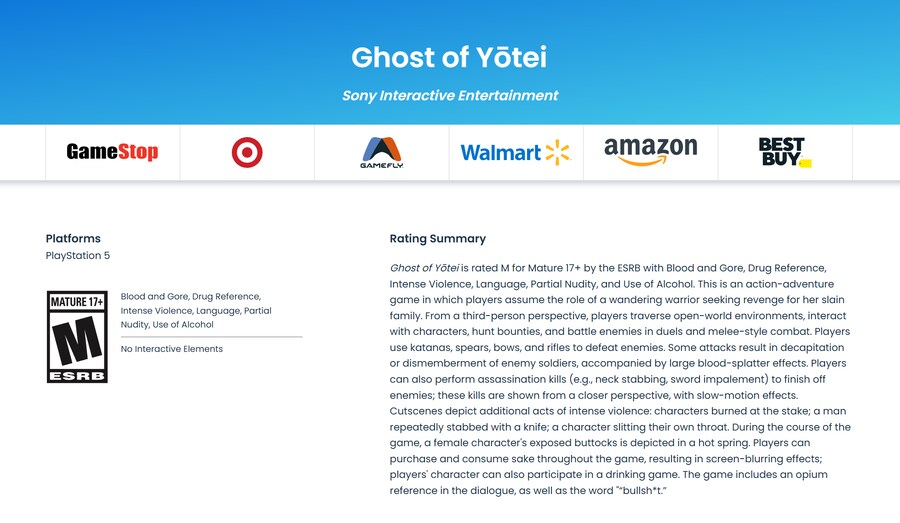This screenshot has height=523, width=900.
Task: Click the large M rating letter
Action: coord(77,340)
